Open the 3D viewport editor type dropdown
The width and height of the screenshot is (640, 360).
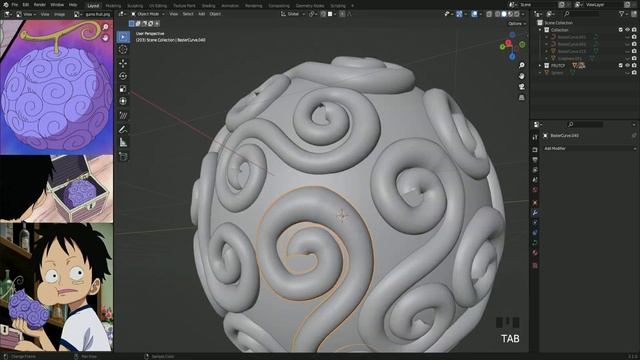(122, 14)
